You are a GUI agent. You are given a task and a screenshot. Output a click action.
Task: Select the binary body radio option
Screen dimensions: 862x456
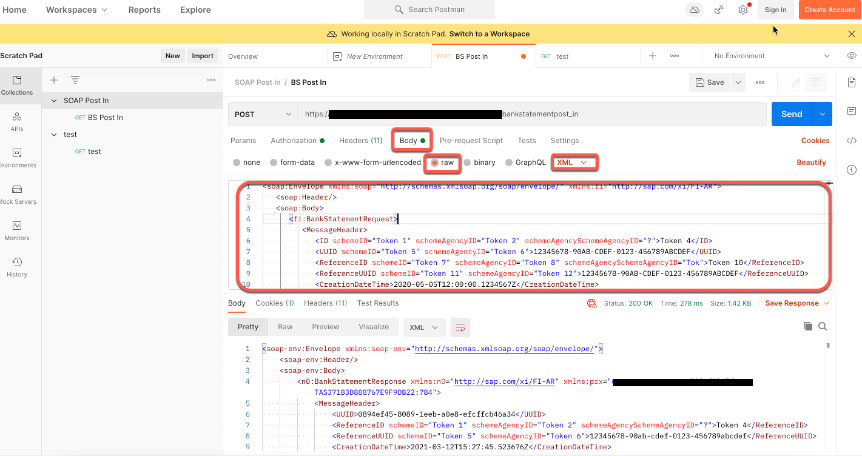point(479,161)
